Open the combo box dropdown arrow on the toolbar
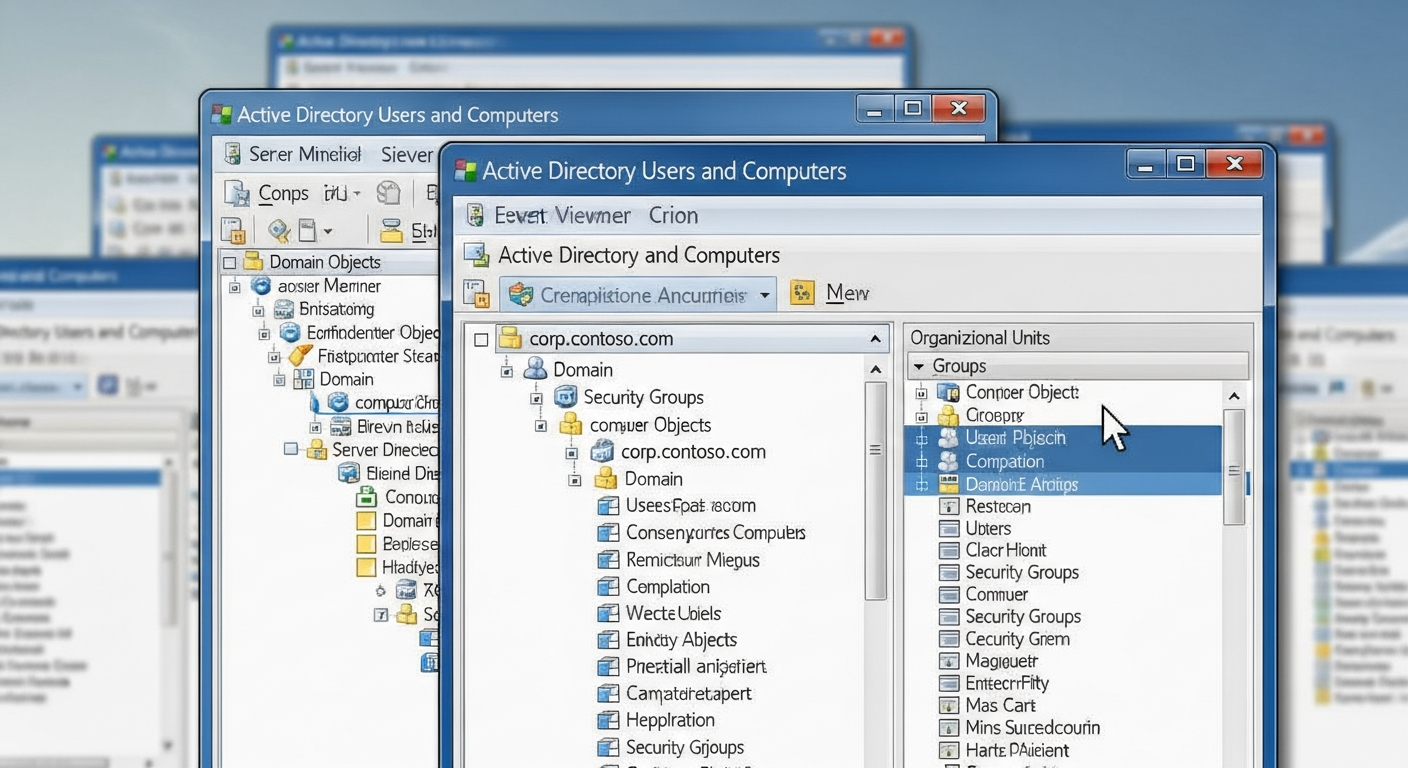This screenshot has width=1408, height=768. pos(767,294)
